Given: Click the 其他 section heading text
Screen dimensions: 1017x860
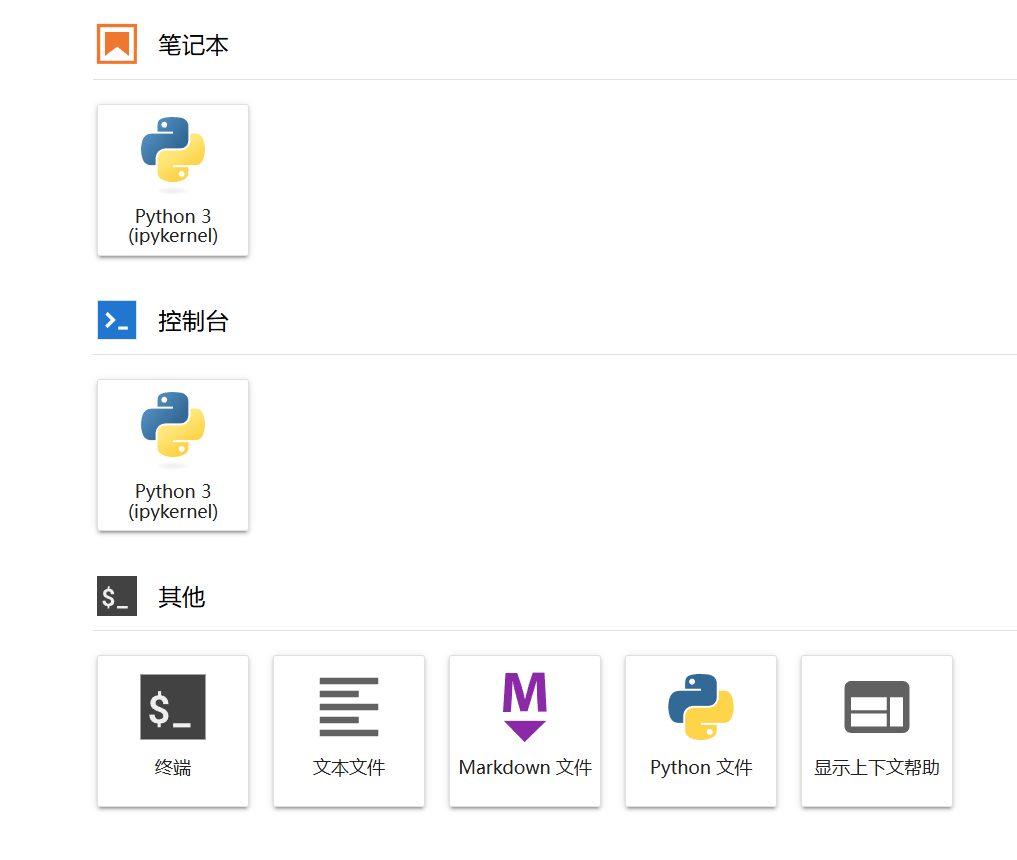Looking at the screenshot, I should 182,597.
